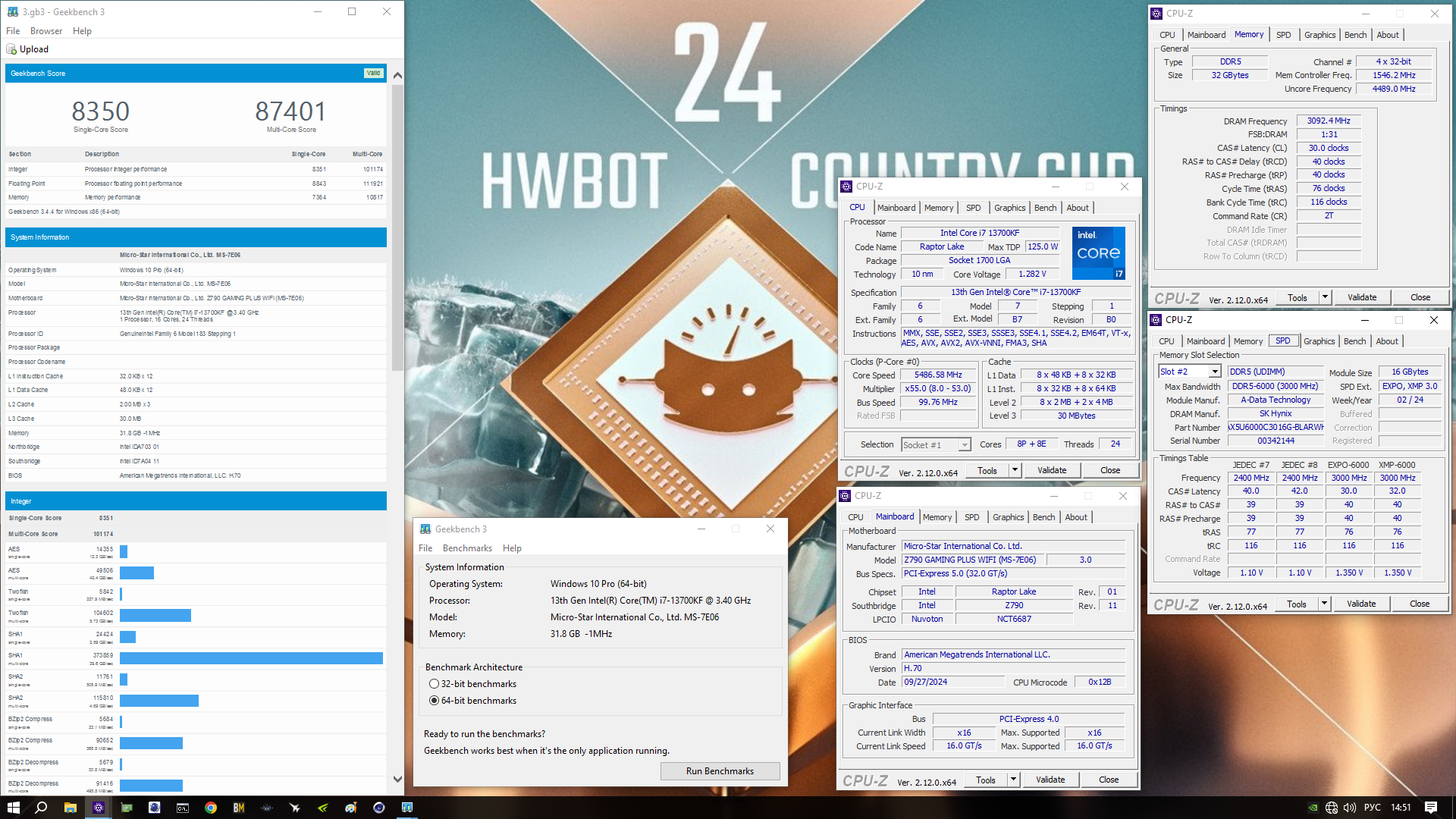The height and width of the screenshot is (819, 1456).
Task: Open the volume control in tray
Action: (x=1350, y=808)
